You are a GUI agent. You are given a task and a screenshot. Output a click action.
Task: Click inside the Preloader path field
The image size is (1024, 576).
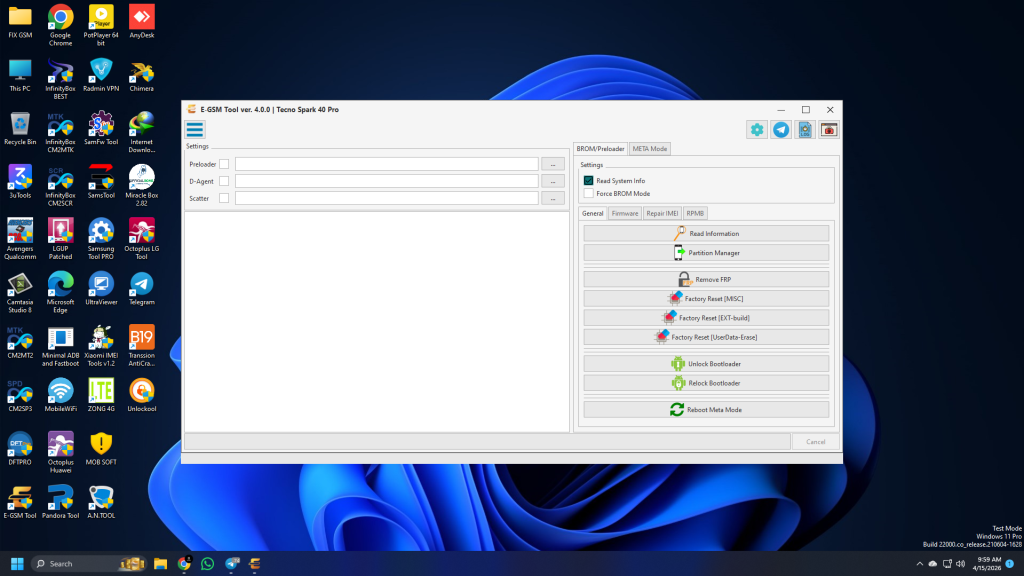point(386,164)
